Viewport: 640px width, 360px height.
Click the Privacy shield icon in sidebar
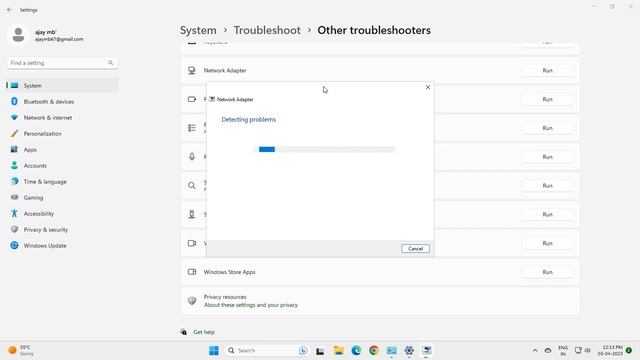click(x=14, y=229)
